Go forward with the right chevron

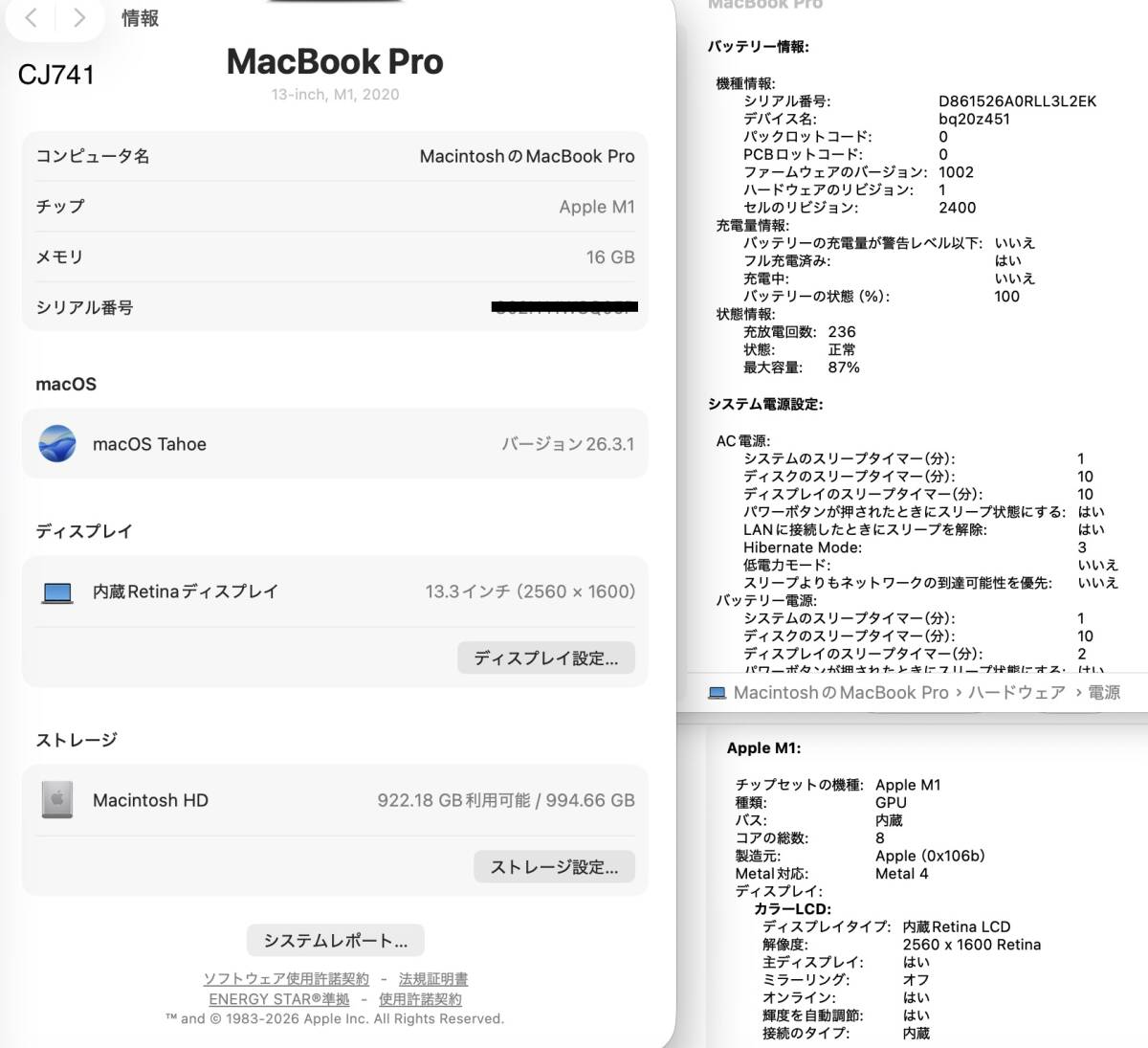79,17
